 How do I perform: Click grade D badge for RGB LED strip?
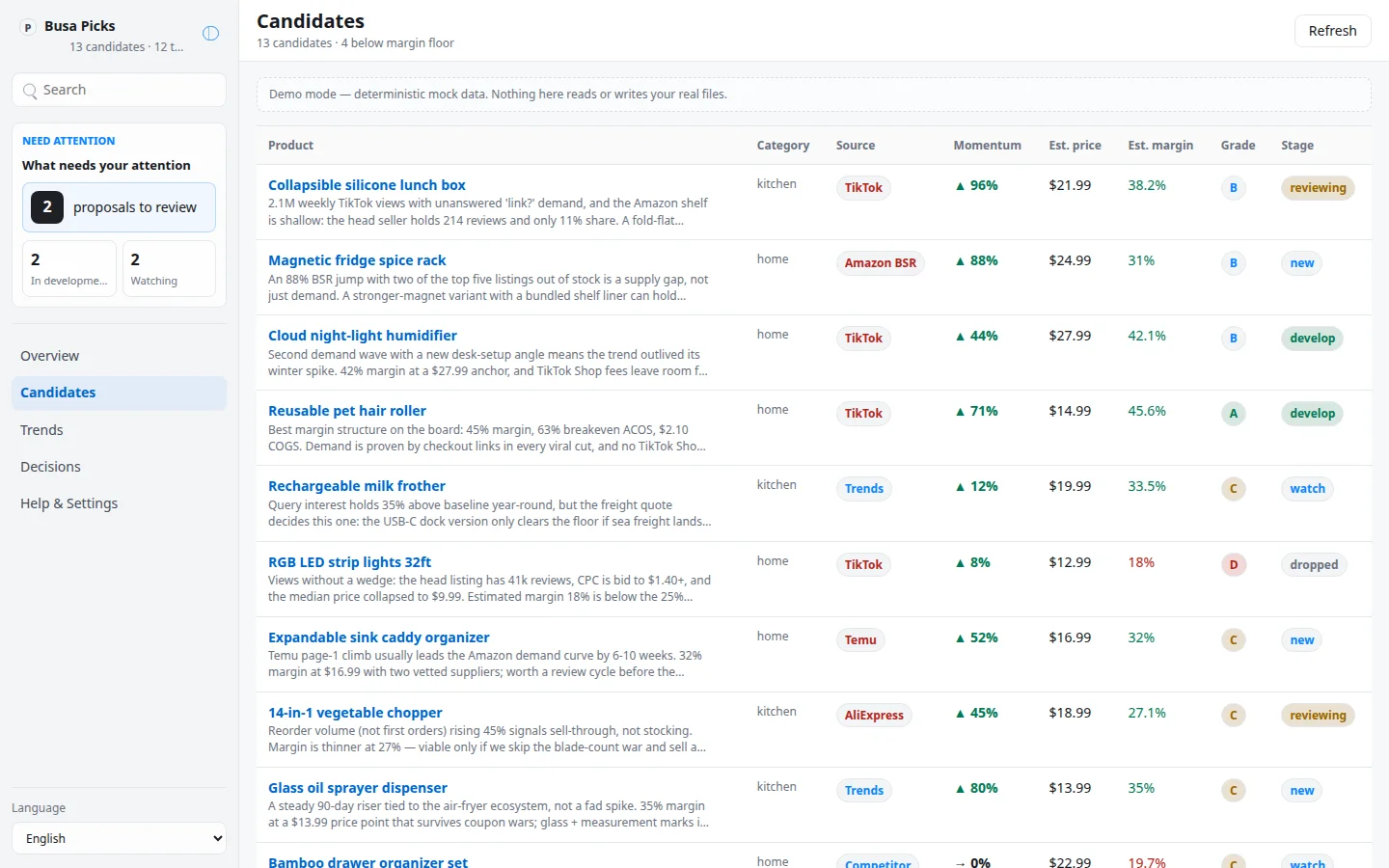click(x=1234, y=565)
